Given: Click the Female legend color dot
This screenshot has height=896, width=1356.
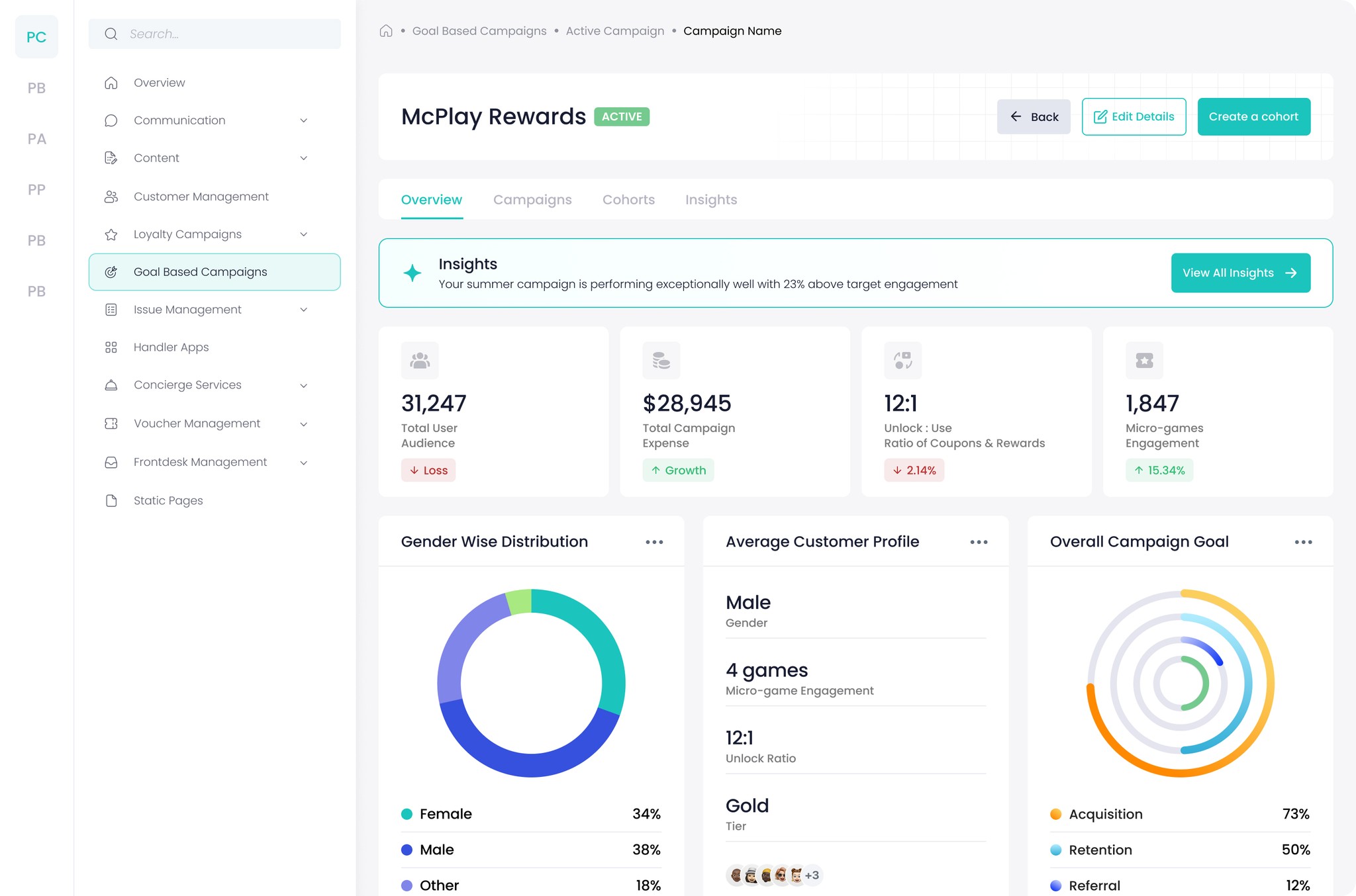Looking at the screenshot, I should [x=407, y=814].
